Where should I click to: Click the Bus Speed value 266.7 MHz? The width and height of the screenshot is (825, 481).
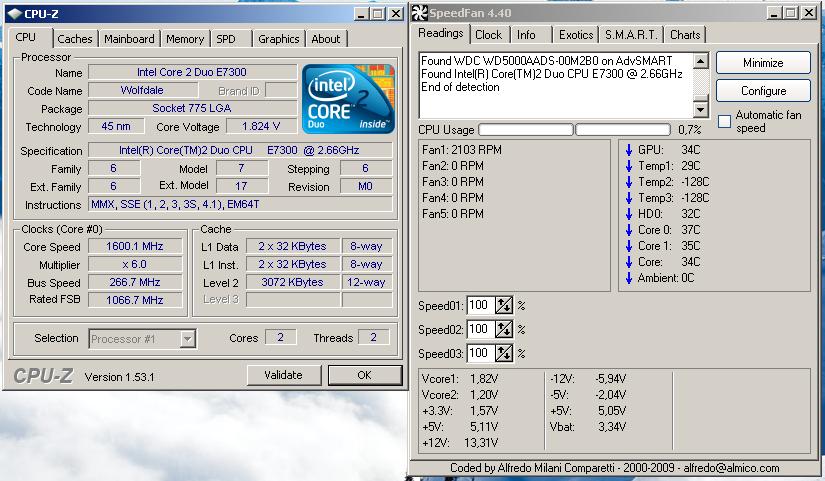point(135,282)
